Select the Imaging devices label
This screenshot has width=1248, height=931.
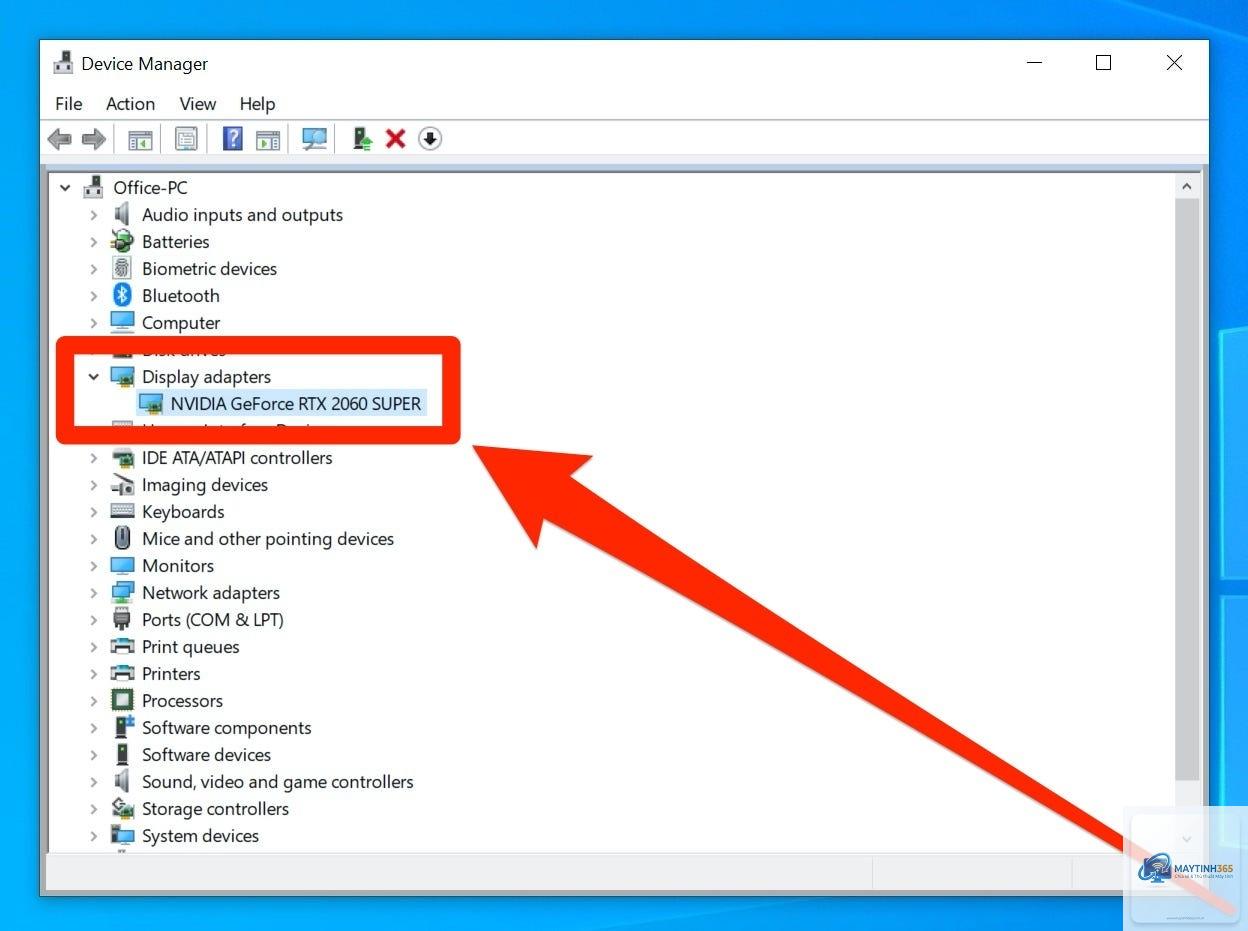205,485
